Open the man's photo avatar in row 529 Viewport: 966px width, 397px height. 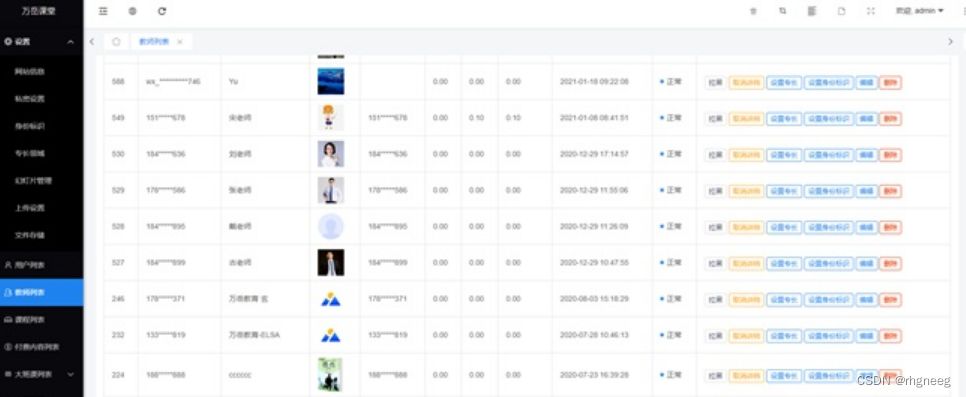click(331, 190)
